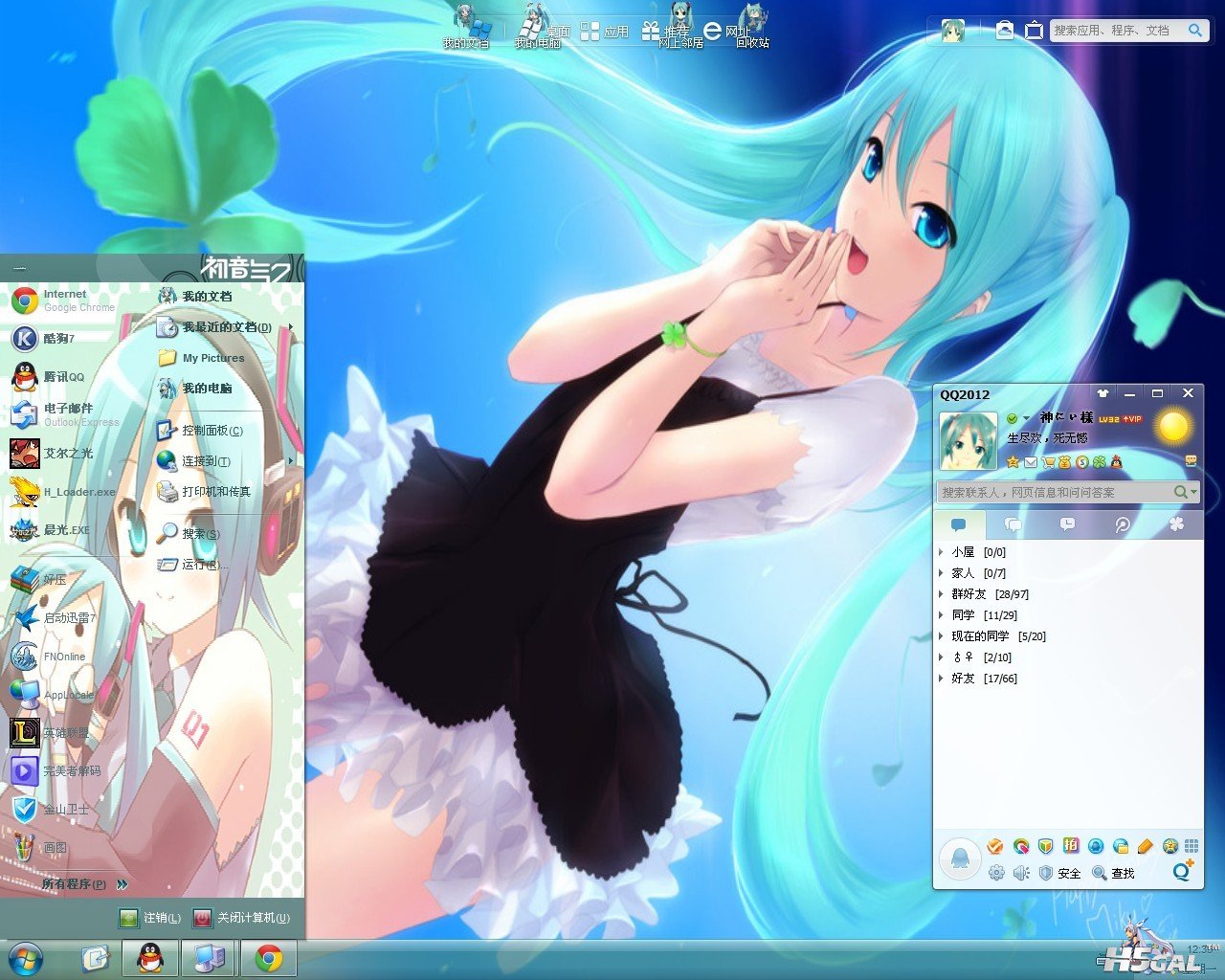The height and width of the screenshot is (980, 1225).
Task: Launch Google Chrome from the Start menu
Action: pyautogui.click(x=63, y=301)
